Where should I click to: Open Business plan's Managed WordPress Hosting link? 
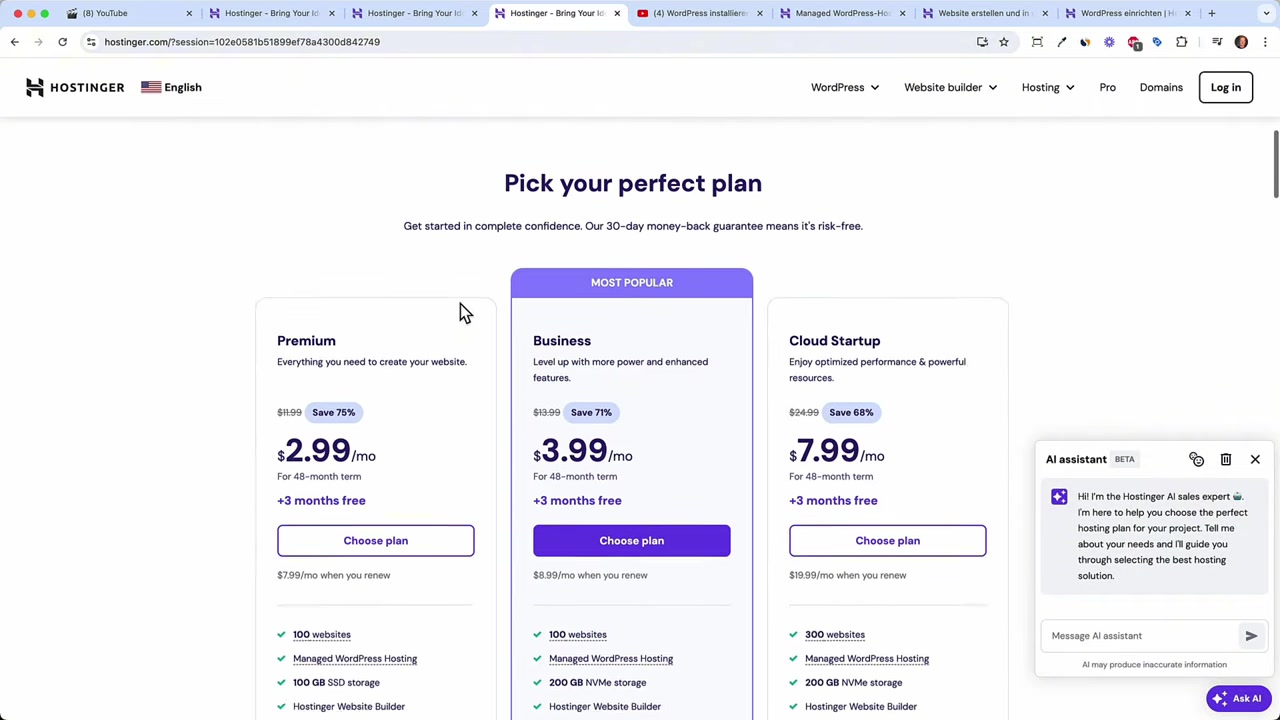[611, 659]
